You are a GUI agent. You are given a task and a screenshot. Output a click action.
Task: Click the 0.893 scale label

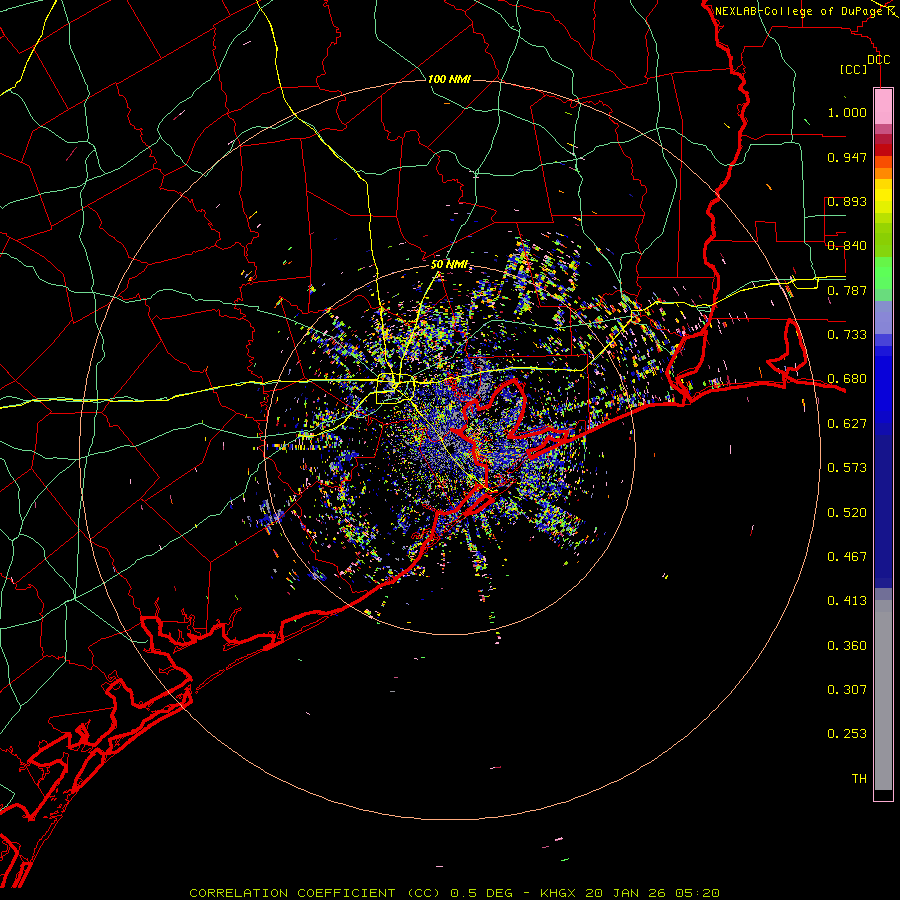pyautogui.click(x=847, y=201)
